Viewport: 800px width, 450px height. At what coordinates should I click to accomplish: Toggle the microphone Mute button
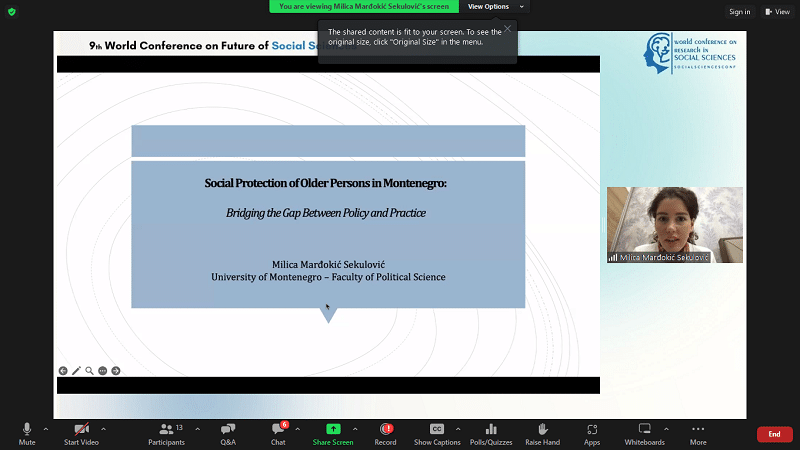click(27, 432)
